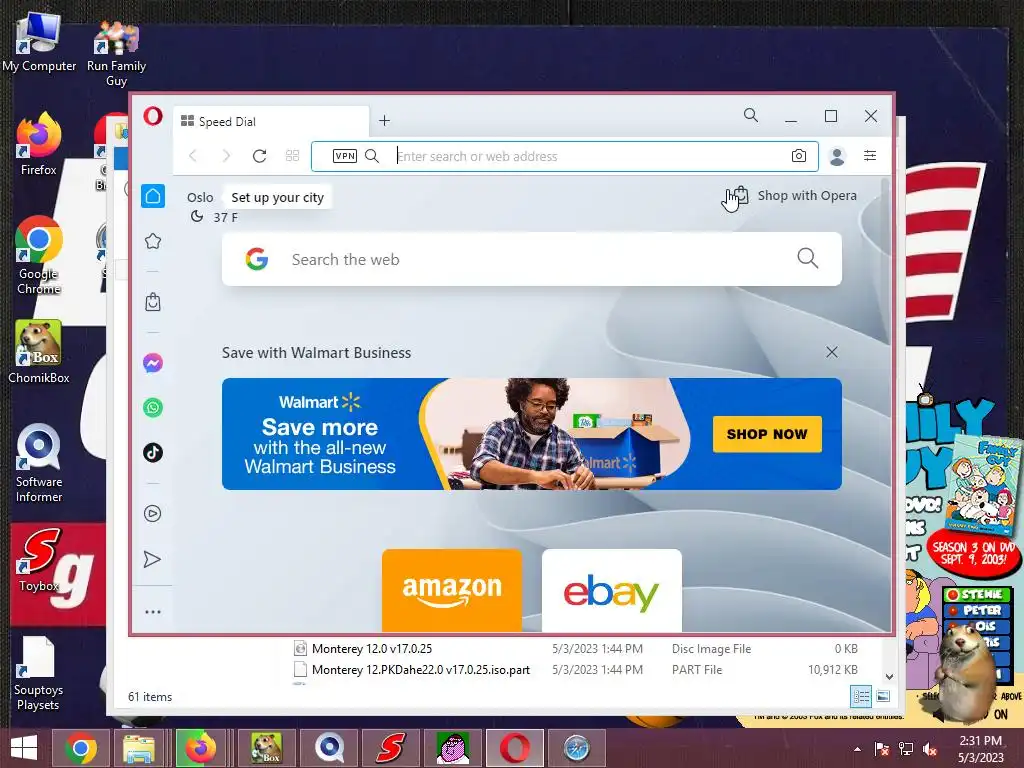
Task: Click Explorer scrollbar down arrow
Action: click(x=889, y=677)
